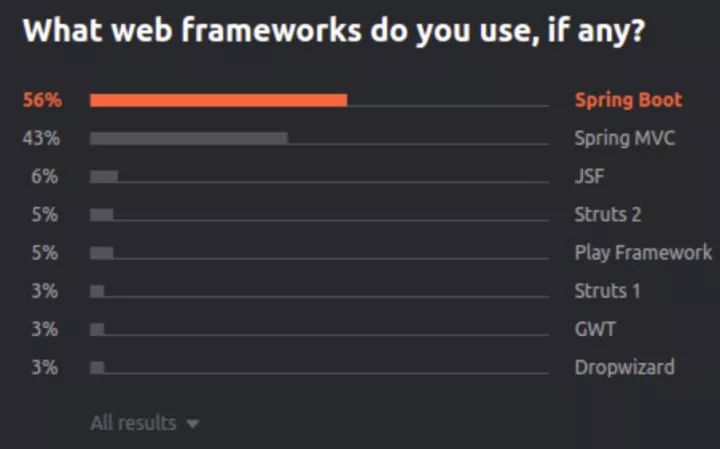
Task: Select the JSF result bar
Action: tap(104, 176)
